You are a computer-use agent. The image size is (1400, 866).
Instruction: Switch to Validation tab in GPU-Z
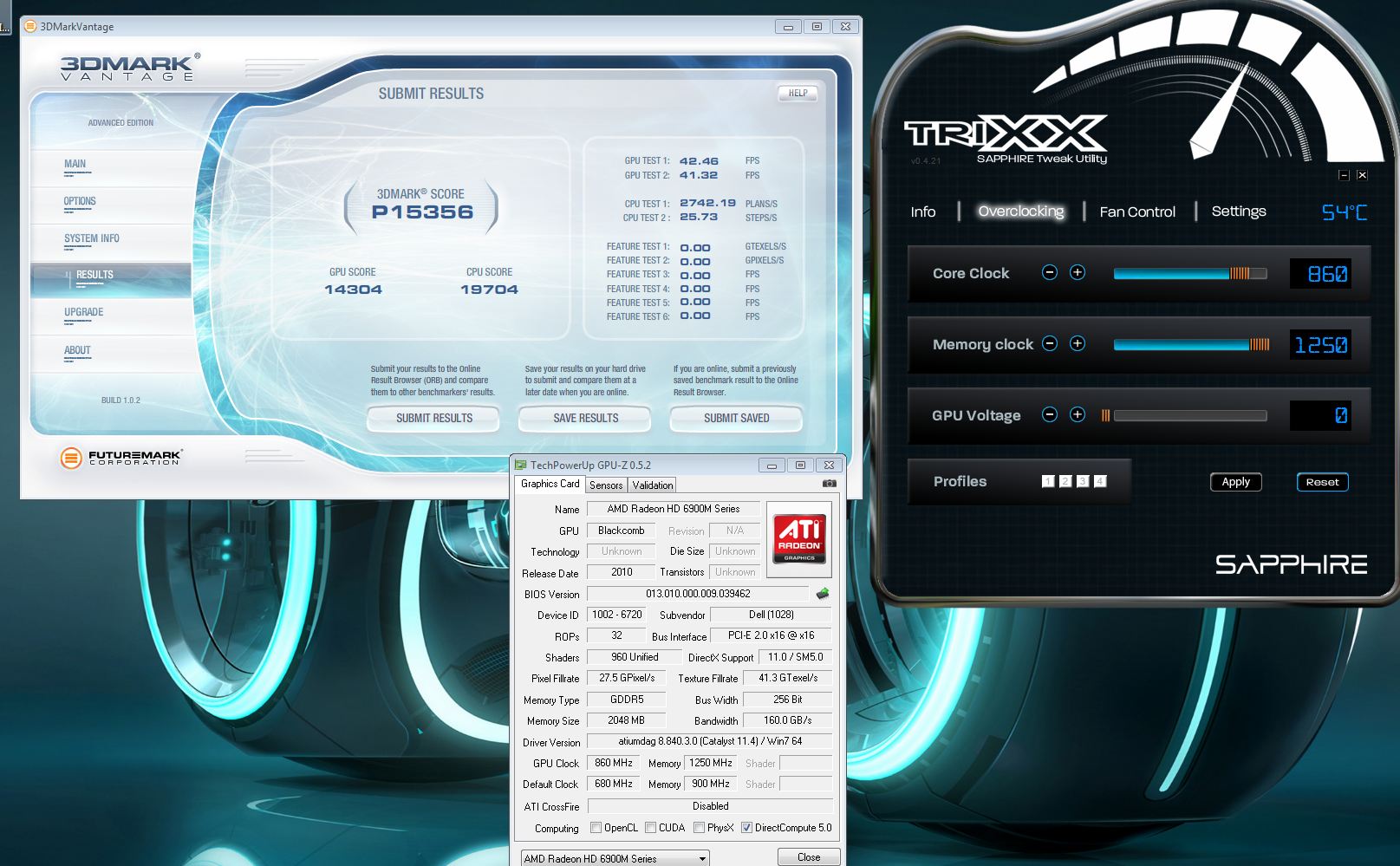pos(652,485)
